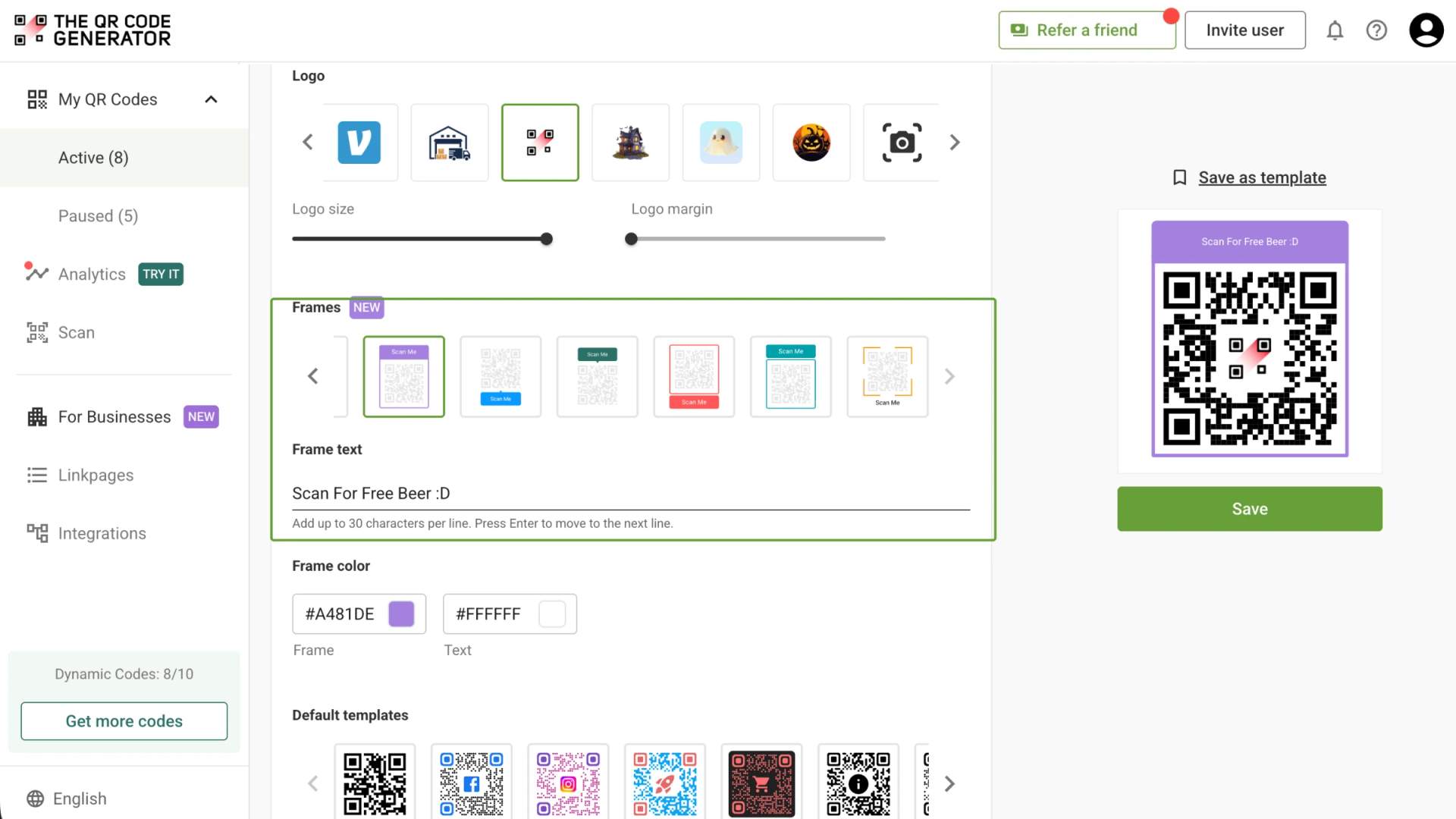Click the Save as template bookmark icon
Viewport: 1456px width, 819px height.
[1179, 177]
